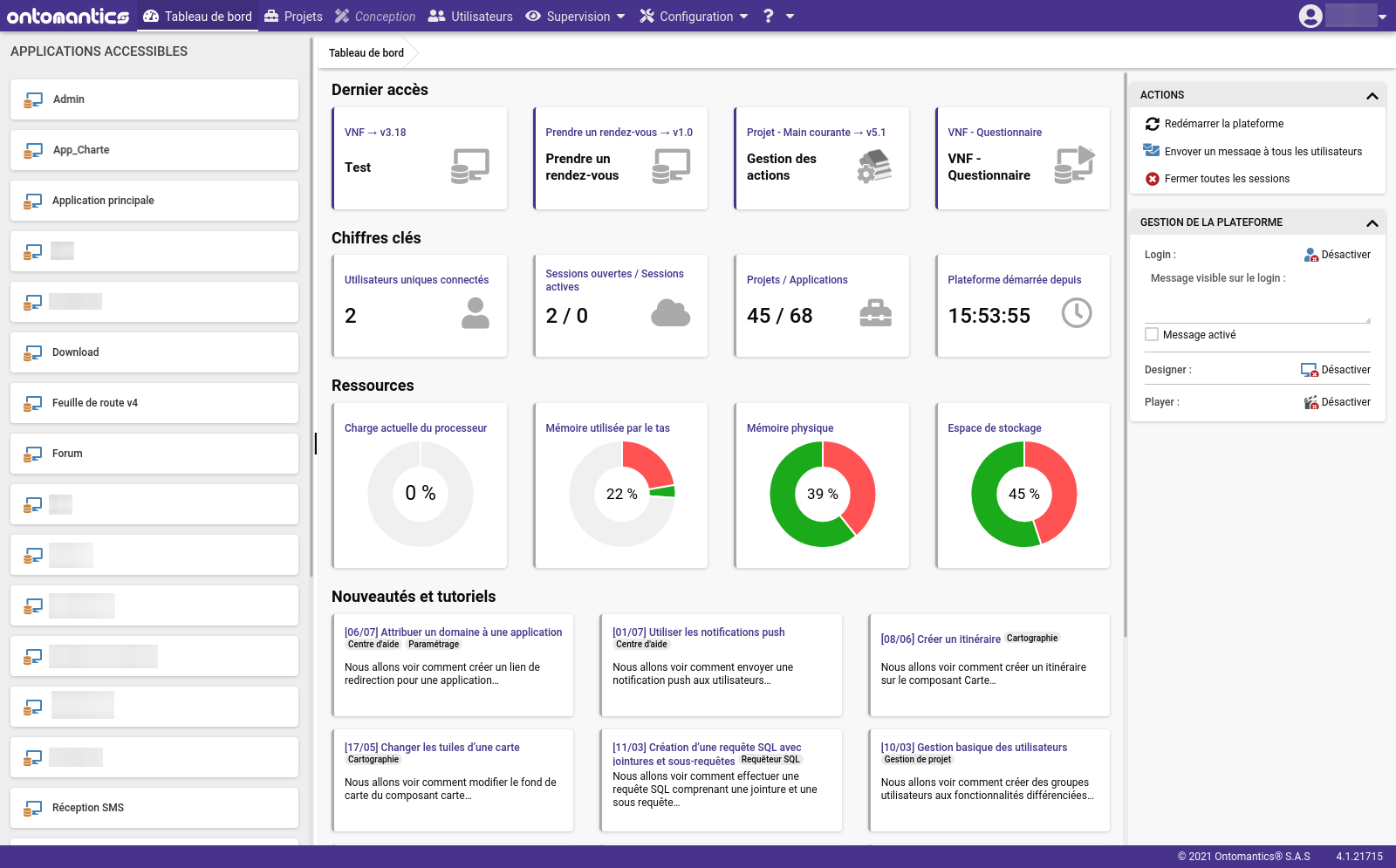Screen dimensions: 1396x868
Task: Click the Ontomantics logo
Action: point(68,16)
